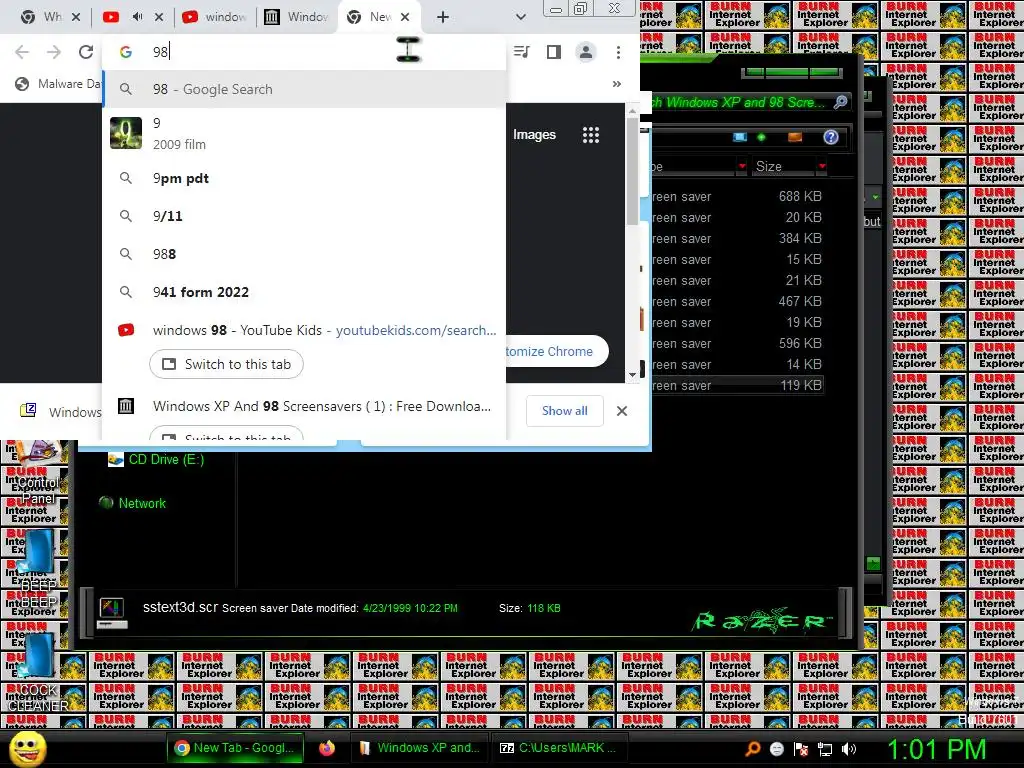Sort by the Size column header
The height and width of the screenshot is (768, 1024).
coord(784,167)
